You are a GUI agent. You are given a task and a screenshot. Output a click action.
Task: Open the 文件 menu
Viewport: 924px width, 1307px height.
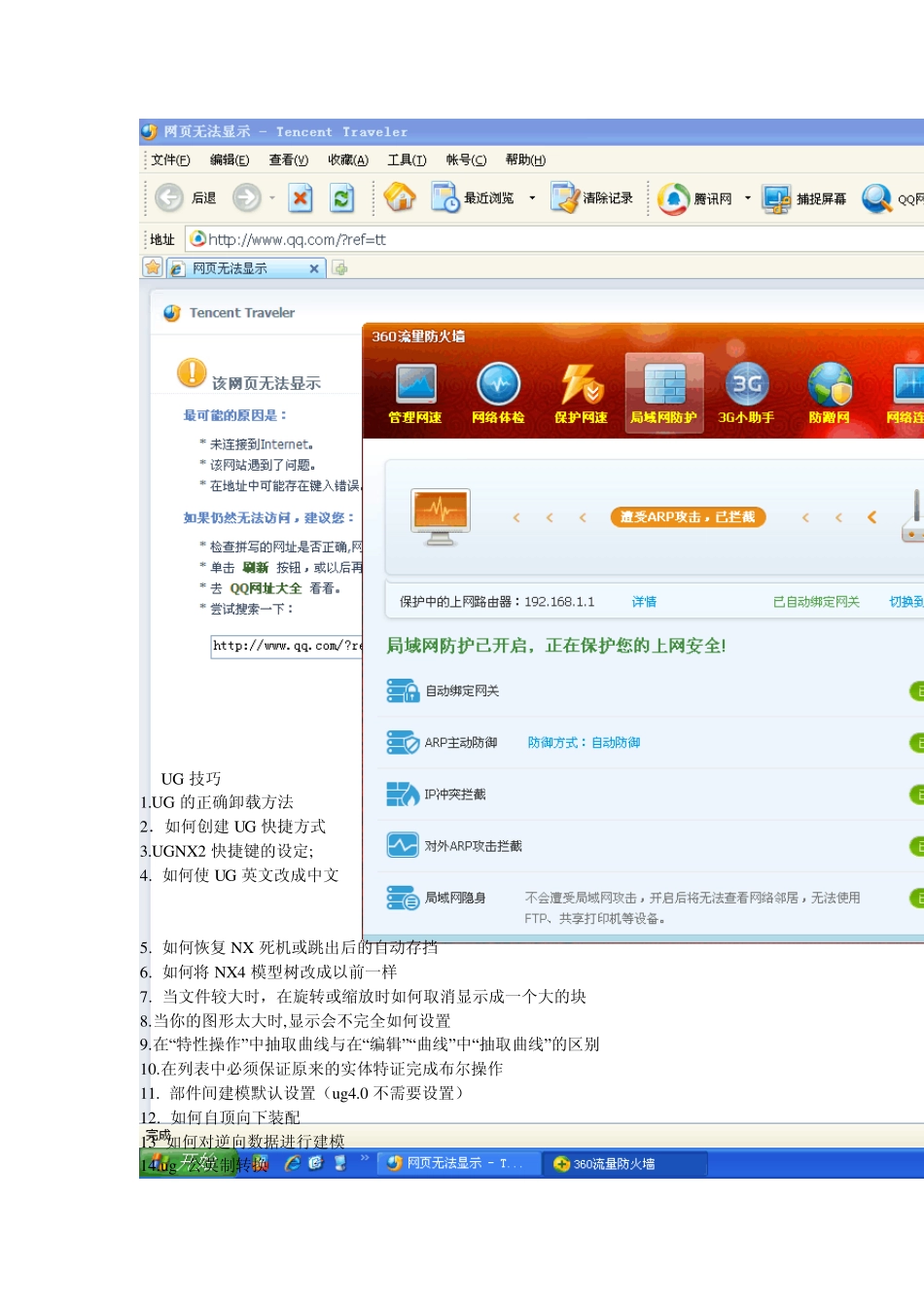coord(170,159)
